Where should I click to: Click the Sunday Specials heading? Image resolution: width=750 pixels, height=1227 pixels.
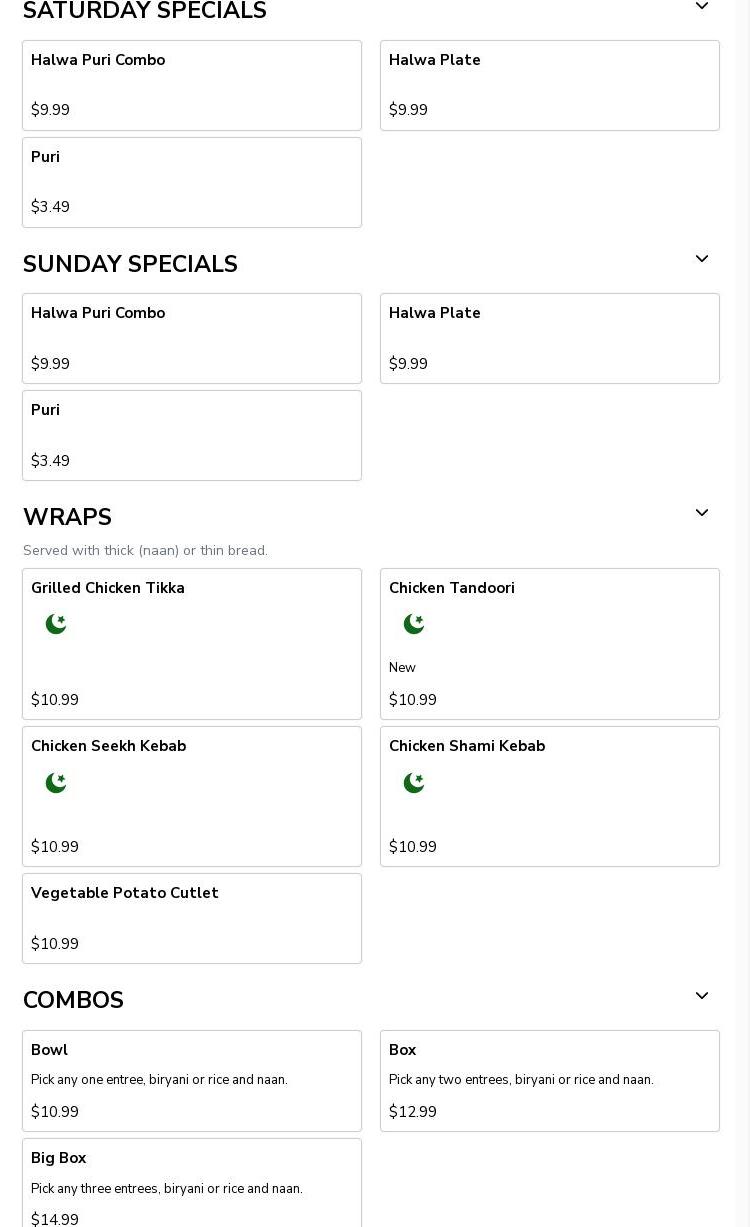click(x=130, y=264)
